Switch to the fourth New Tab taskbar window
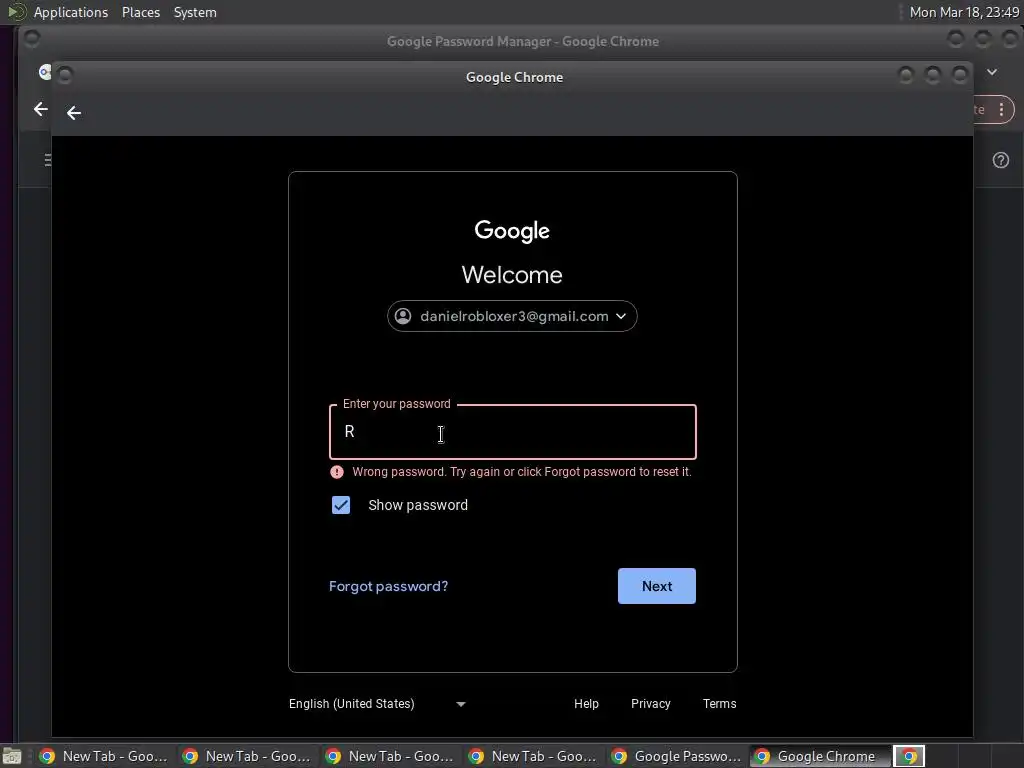The height and width of the screenshot is (768, 1024). tap(532, 756)
